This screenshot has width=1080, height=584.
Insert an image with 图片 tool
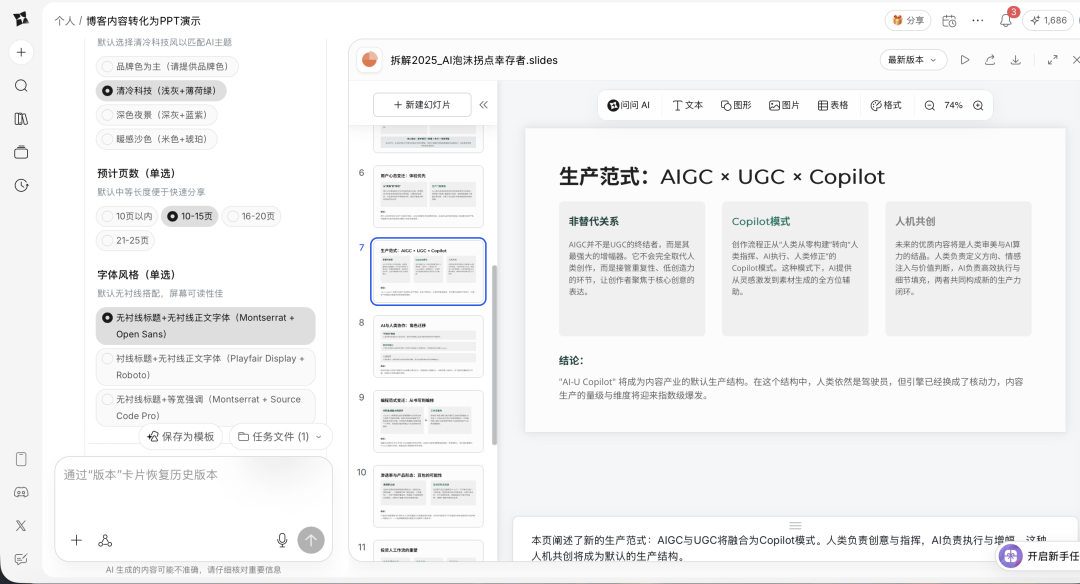pos(784,105)
